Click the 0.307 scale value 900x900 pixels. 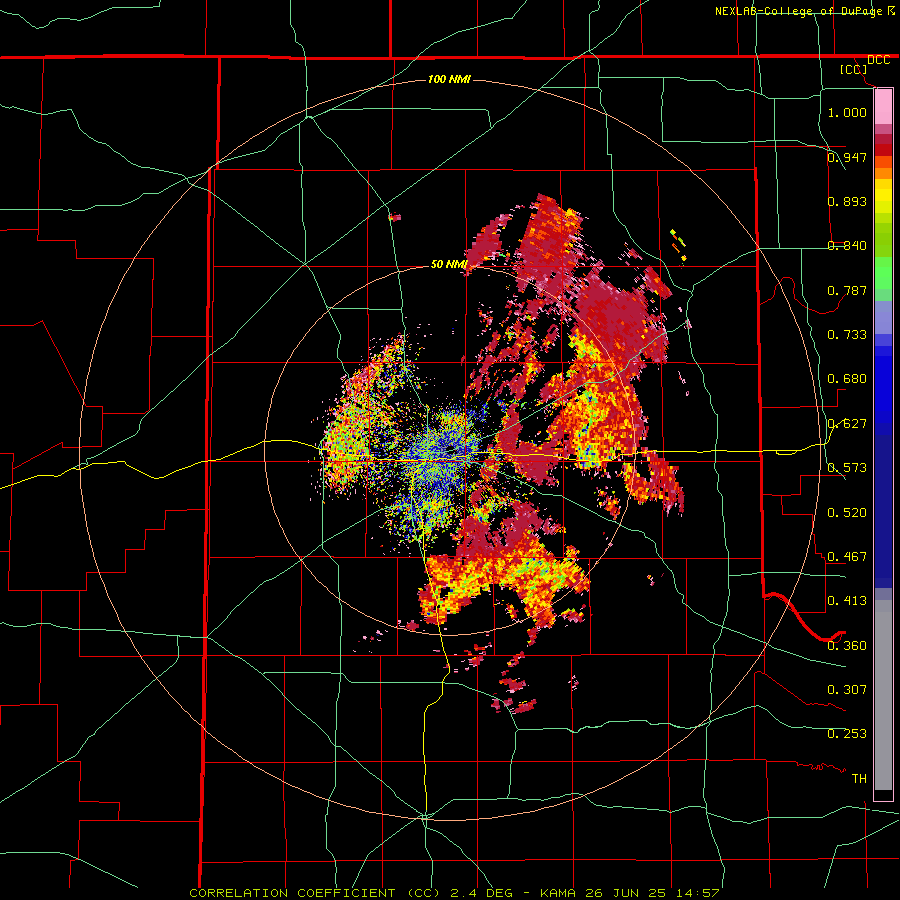(x=847, y=690)
